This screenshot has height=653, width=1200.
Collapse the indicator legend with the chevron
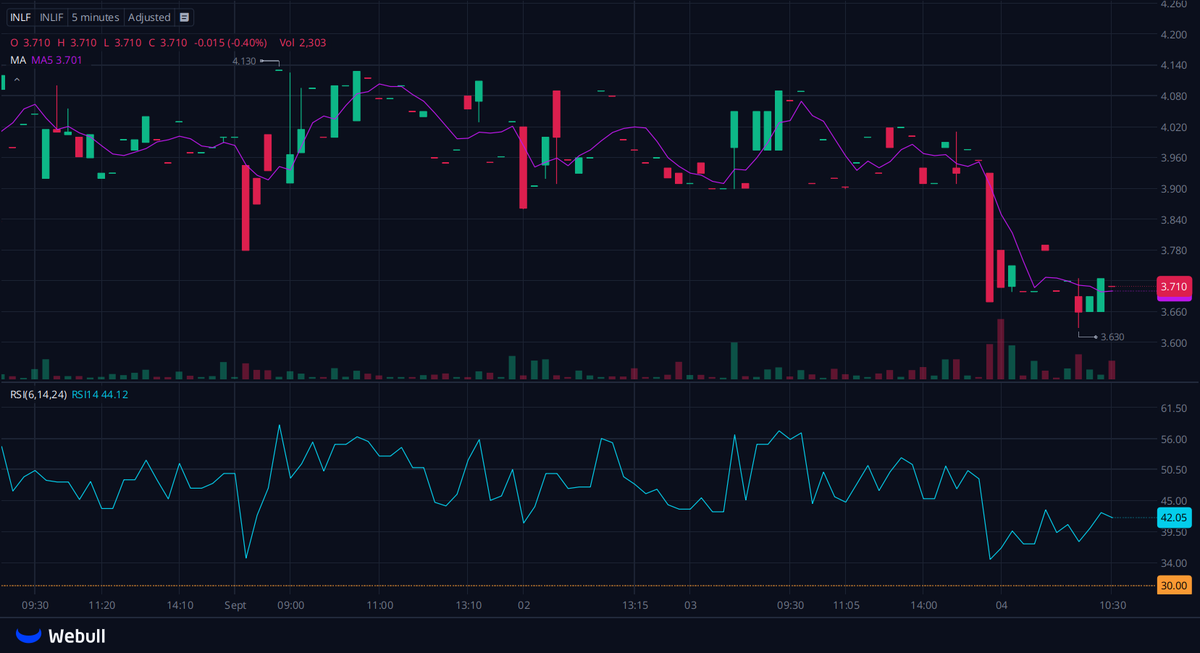(16, 79)
